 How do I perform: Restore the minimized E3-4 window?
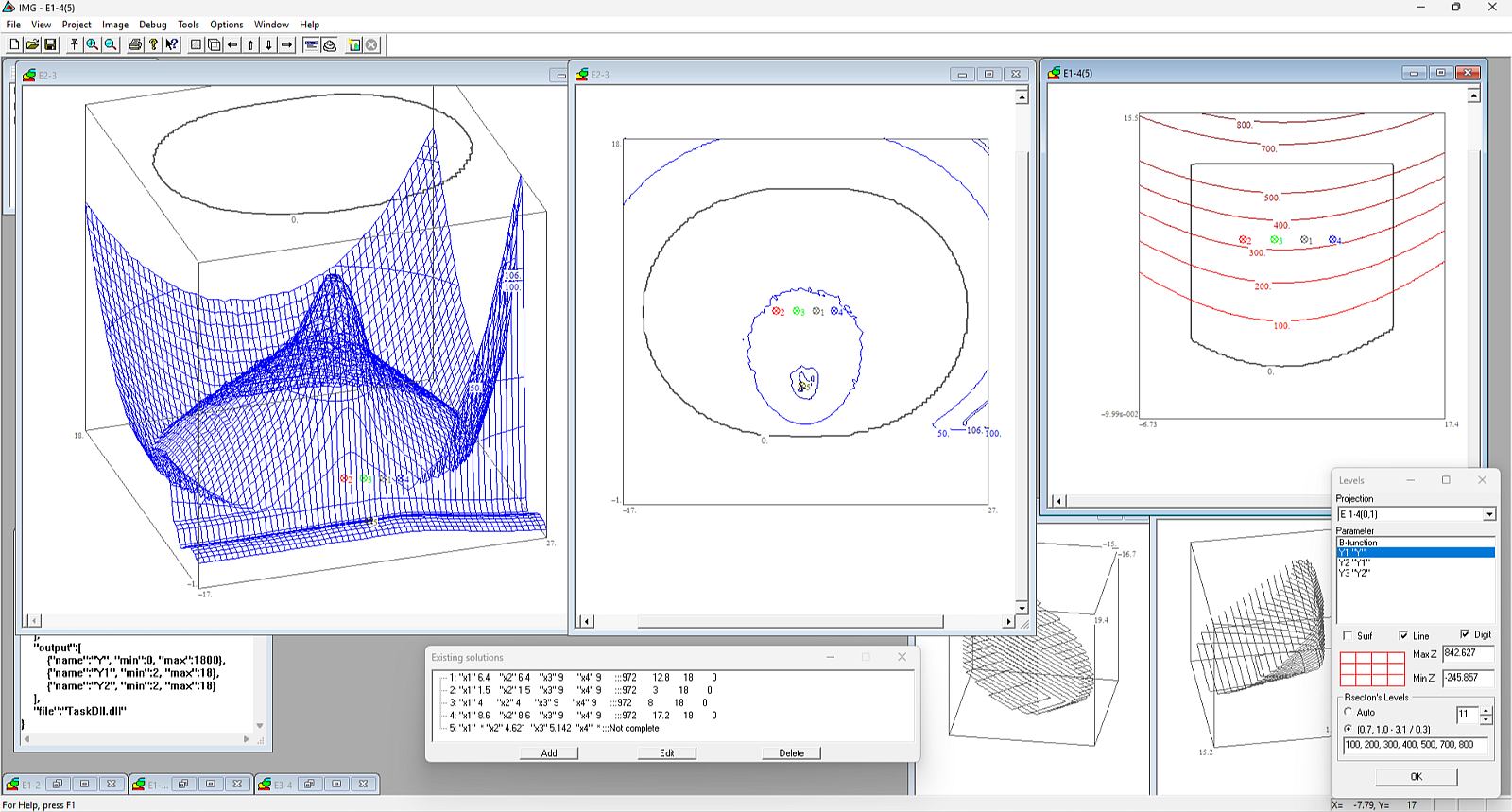pos(310,784)
